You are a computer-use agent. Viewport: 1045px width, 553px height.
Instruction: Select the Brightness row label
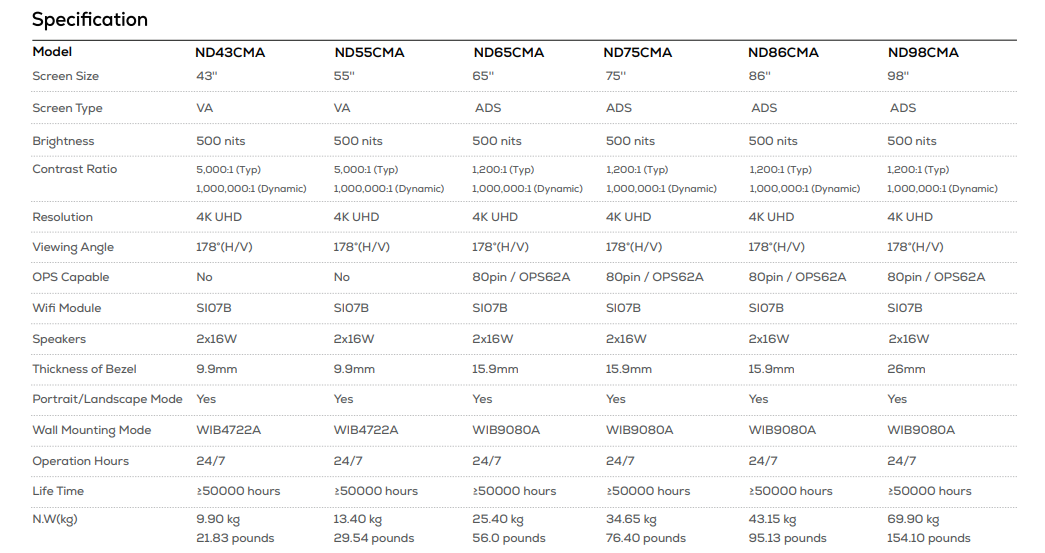click(63, 141)
